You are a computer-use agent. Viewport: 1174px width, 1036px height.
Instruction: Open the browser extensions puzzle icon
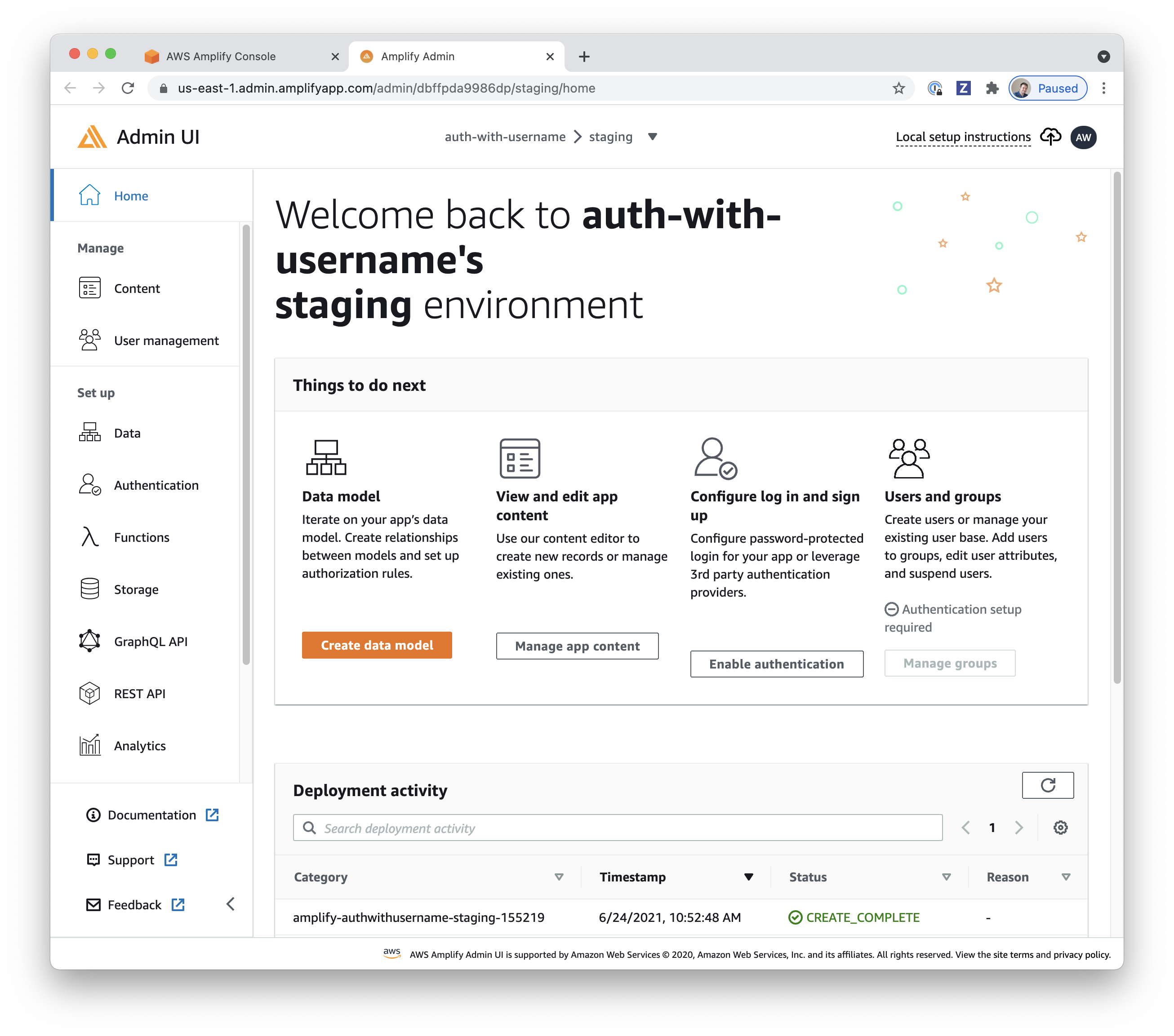pos(992,88)
